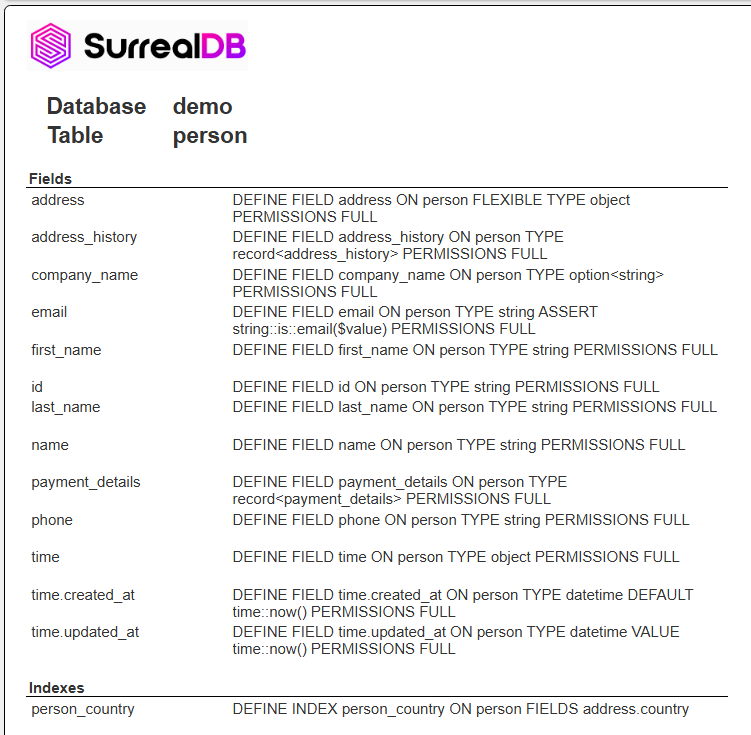The width and height of the screenshot is (751, 735).
Task: Click the email field name
Action: click(49, 312)
